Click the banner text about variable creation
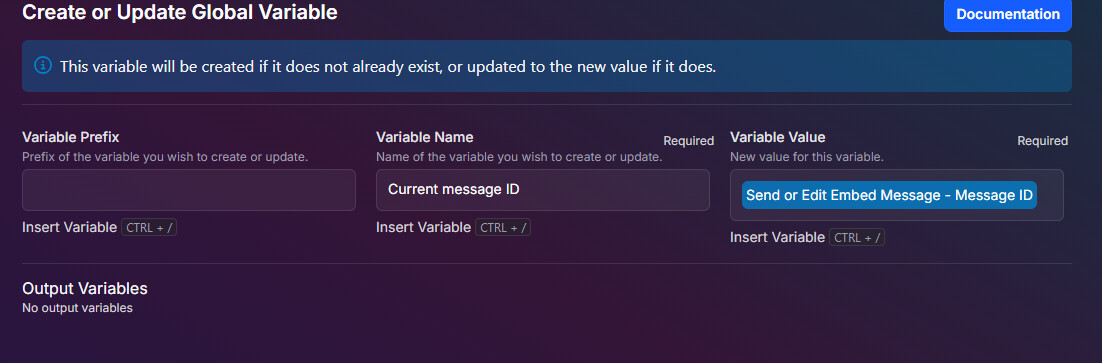 (x=388, y=67)
